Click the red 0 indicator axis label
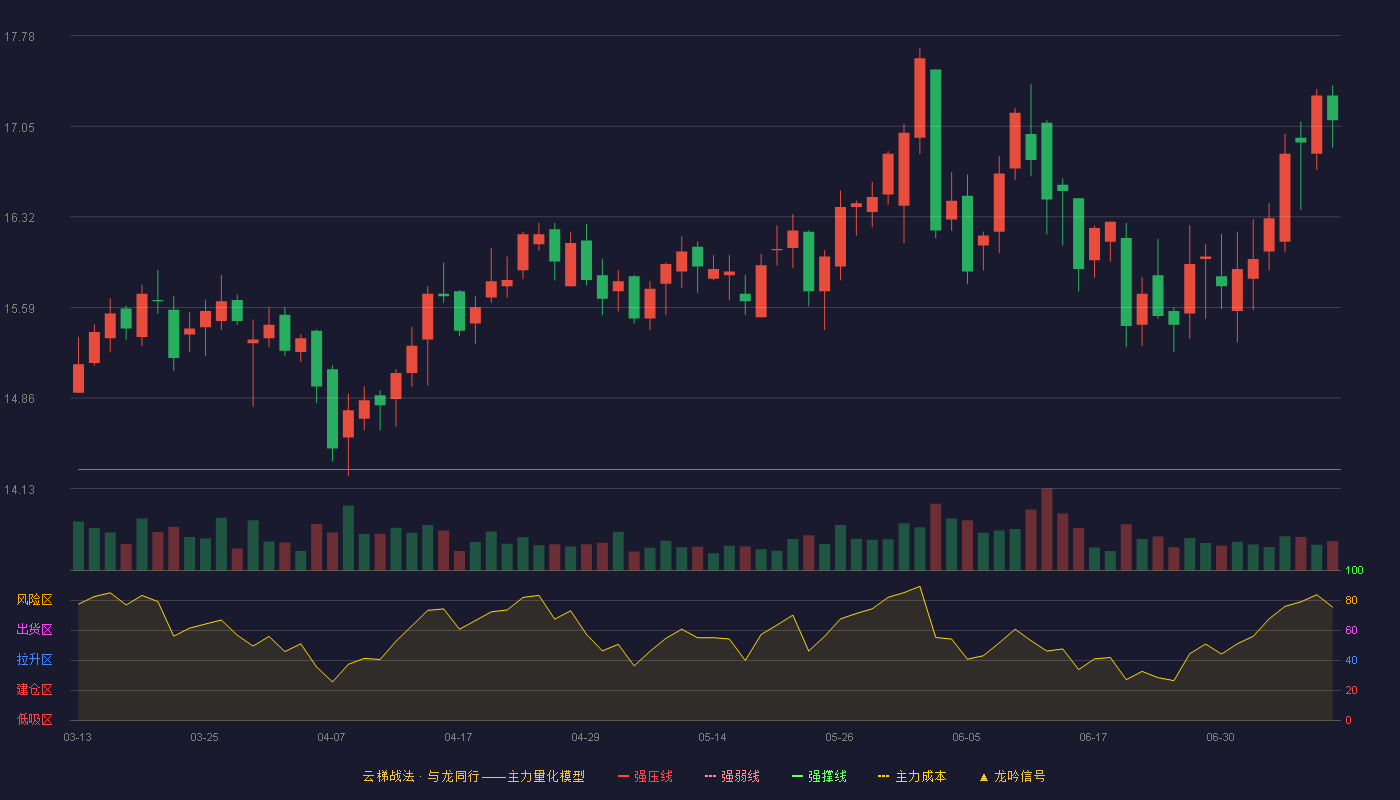 [x=1348, y=720]
